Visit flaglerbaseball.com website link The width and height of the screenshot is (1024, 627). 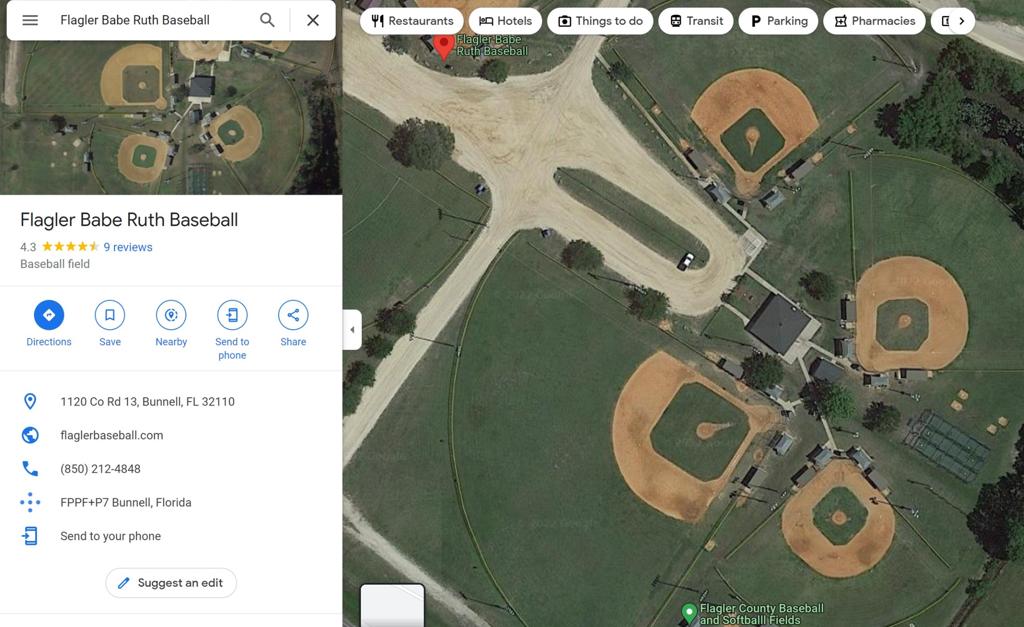point(112,435)
